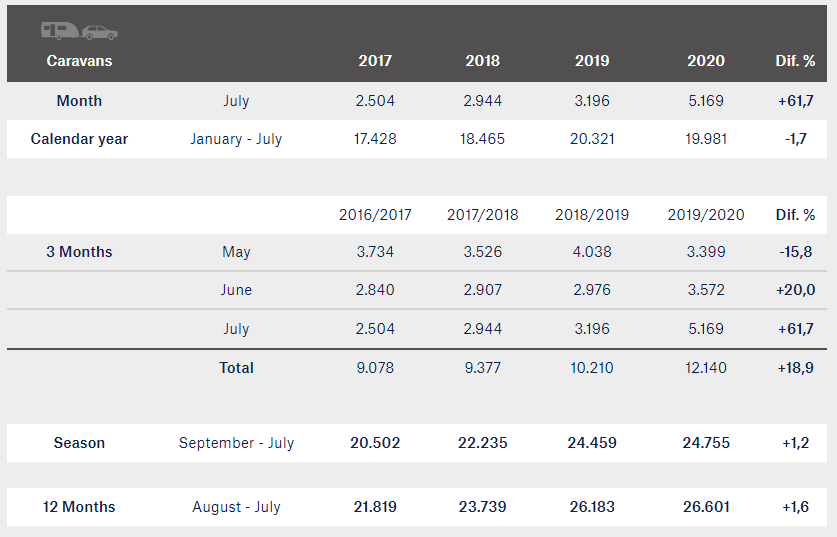The image size is (837, 537).
Task: Select the June row label
Action: coord(236,290)
